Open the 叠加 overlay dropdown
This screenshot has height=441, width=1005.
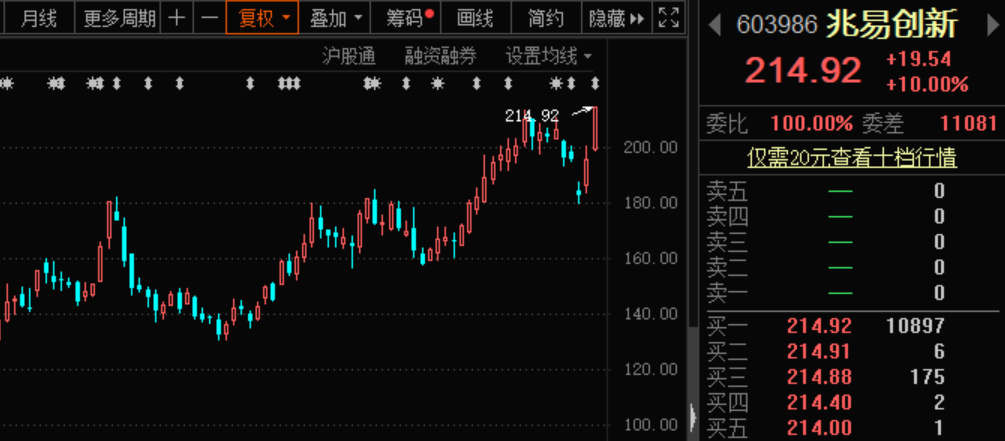(x=335, y=17)
